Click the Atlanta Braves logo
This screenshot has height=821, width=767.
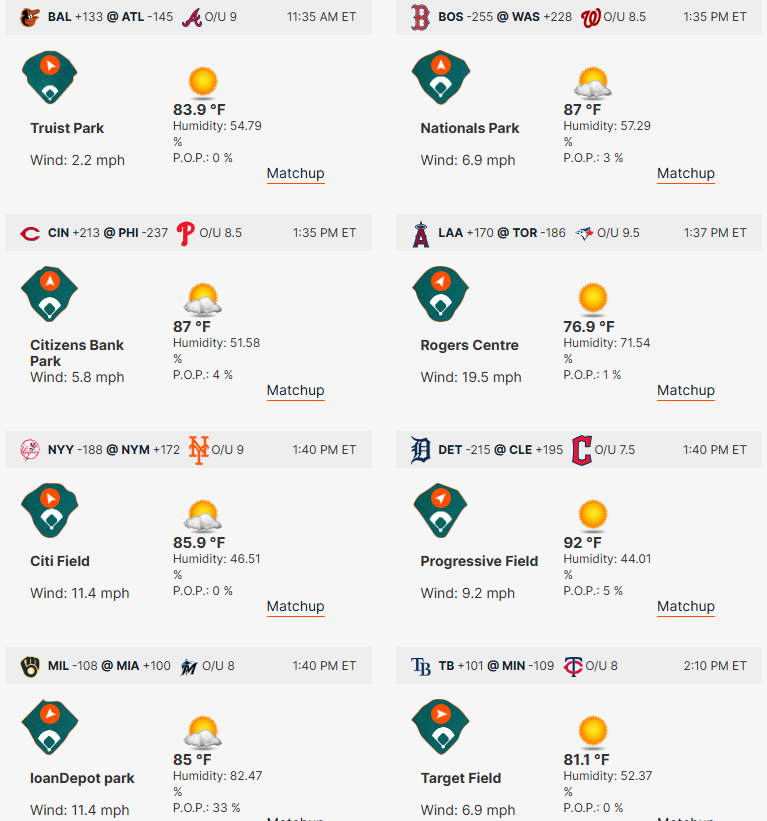192,18
